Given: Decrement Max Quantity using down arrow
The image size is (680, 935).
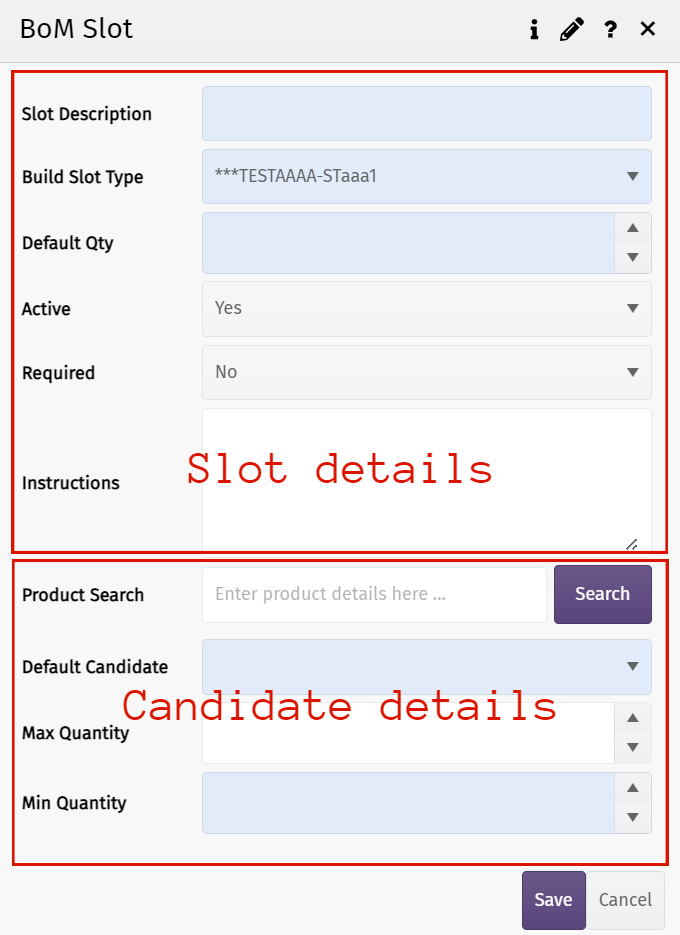Looking at the screenshot, I should click(632, 748).
